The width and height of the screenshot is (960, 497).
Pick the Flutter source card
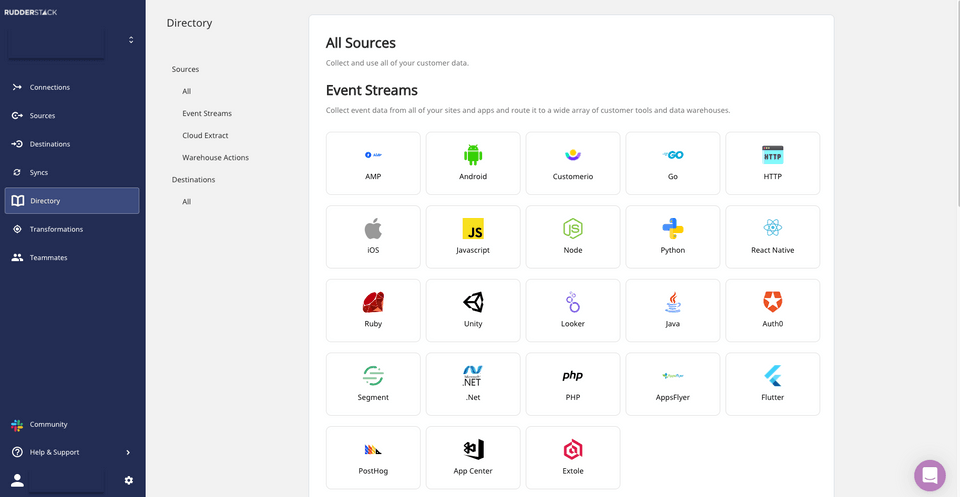tap(772, 384)
